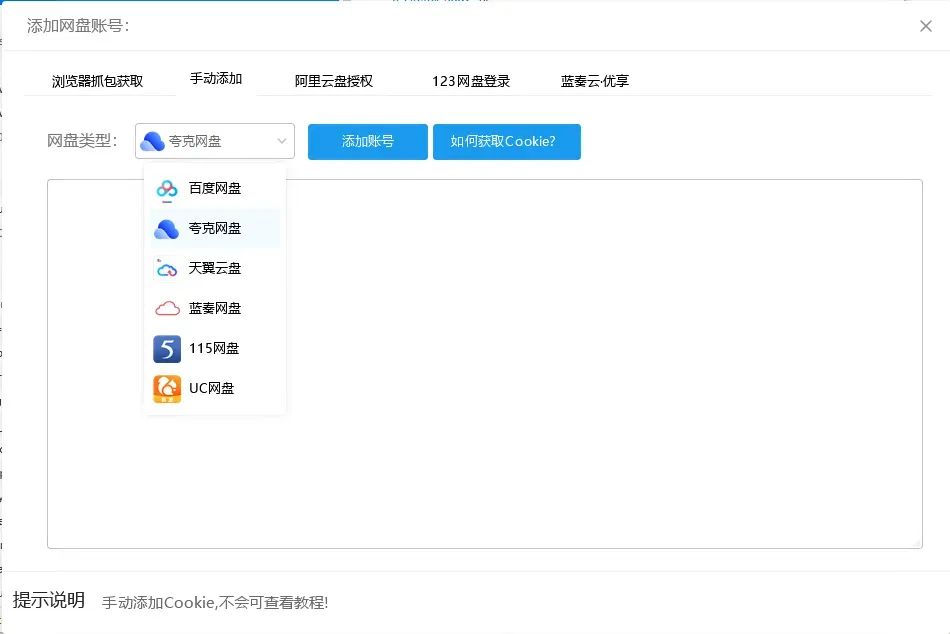Close the 添加网盘账号 dialog
Viewport: 950px width, 634px height.
click(x=925, y=26)
